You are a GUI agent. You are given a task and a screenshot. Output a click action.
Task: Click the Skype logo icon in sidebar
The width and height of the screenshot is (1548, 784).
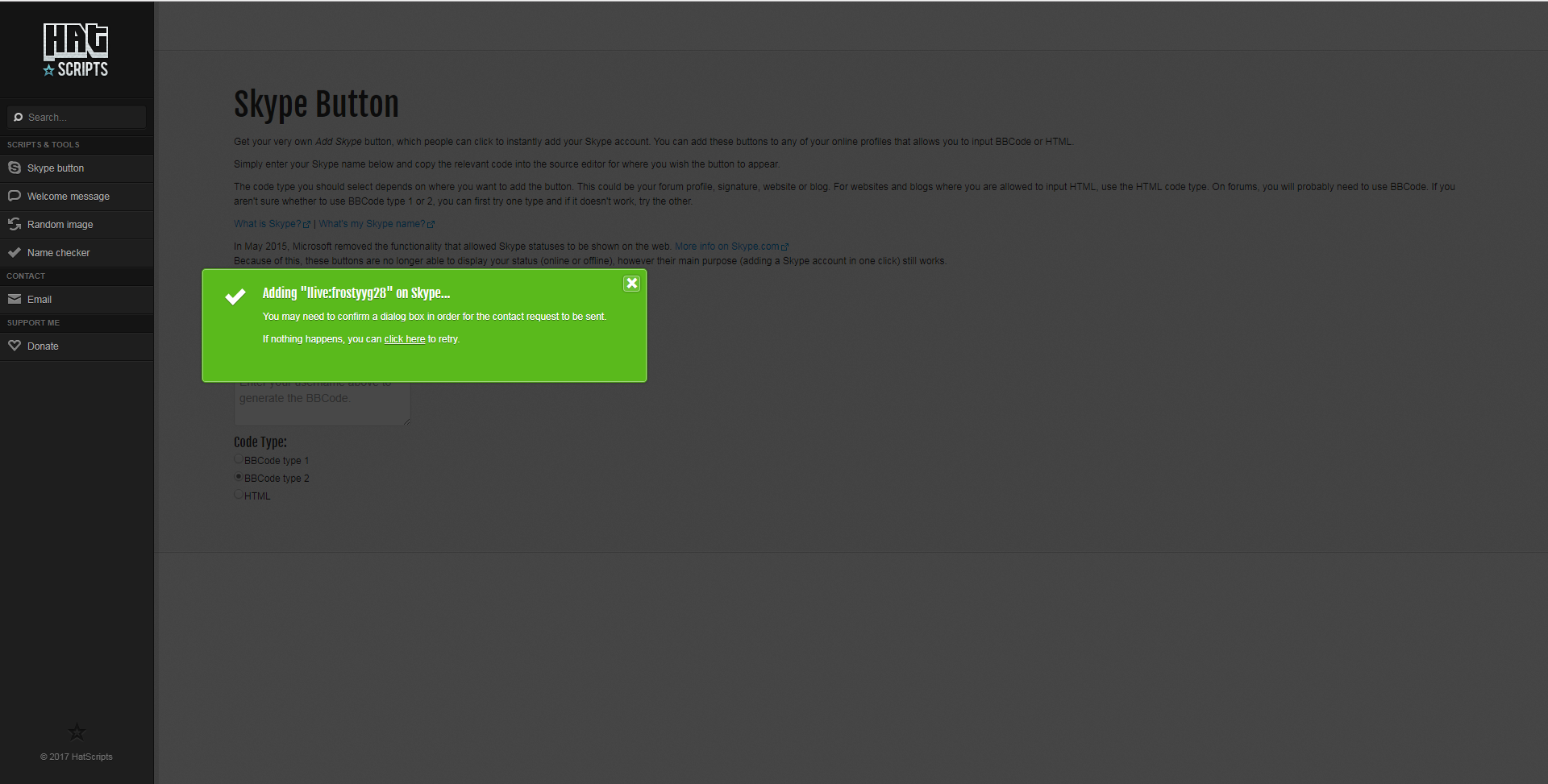point(15,168)
